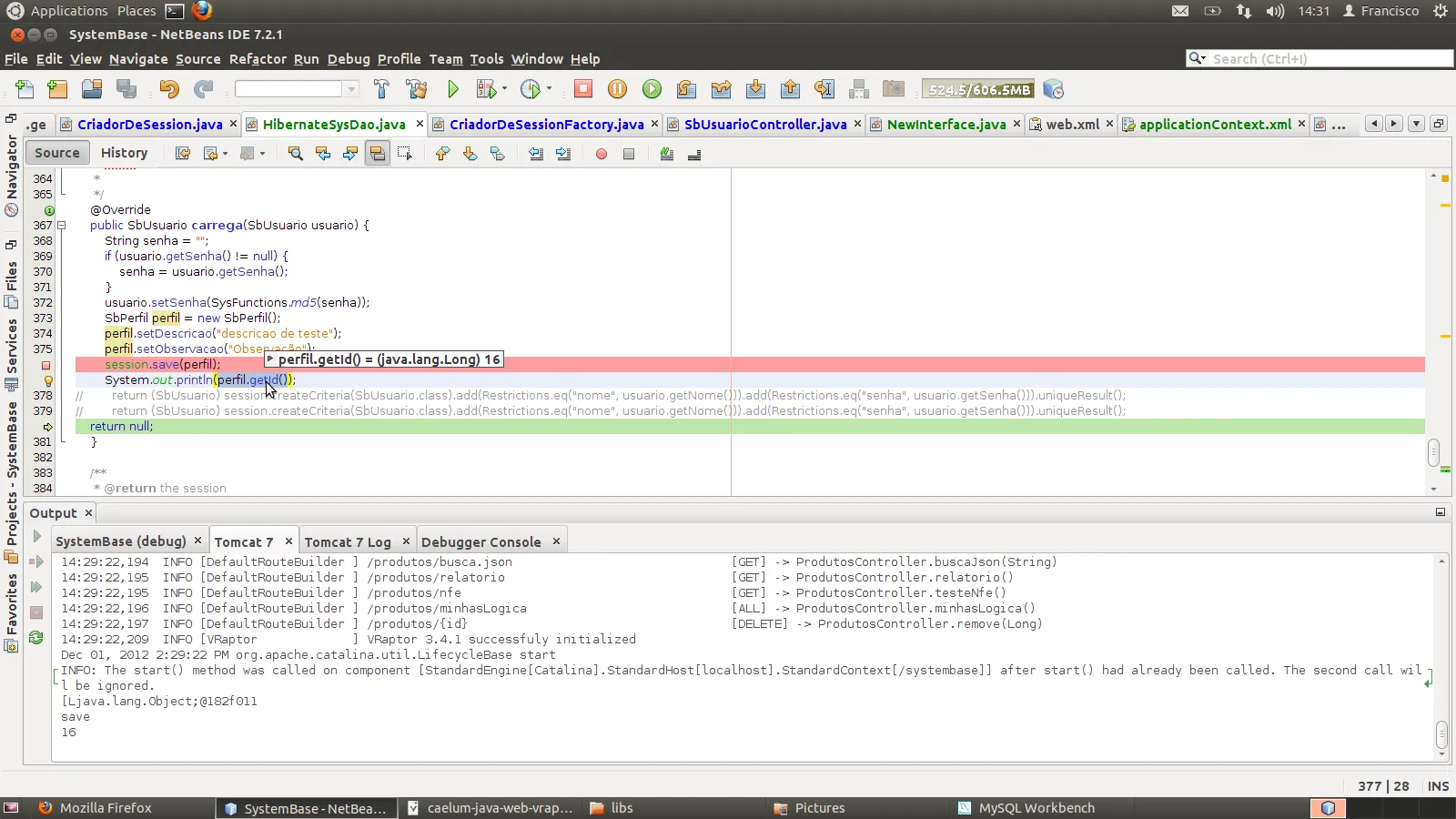1456x819 pixels.
Task: Open the Refactor menu
Action: pyautogui.click(x=258, y=59)
